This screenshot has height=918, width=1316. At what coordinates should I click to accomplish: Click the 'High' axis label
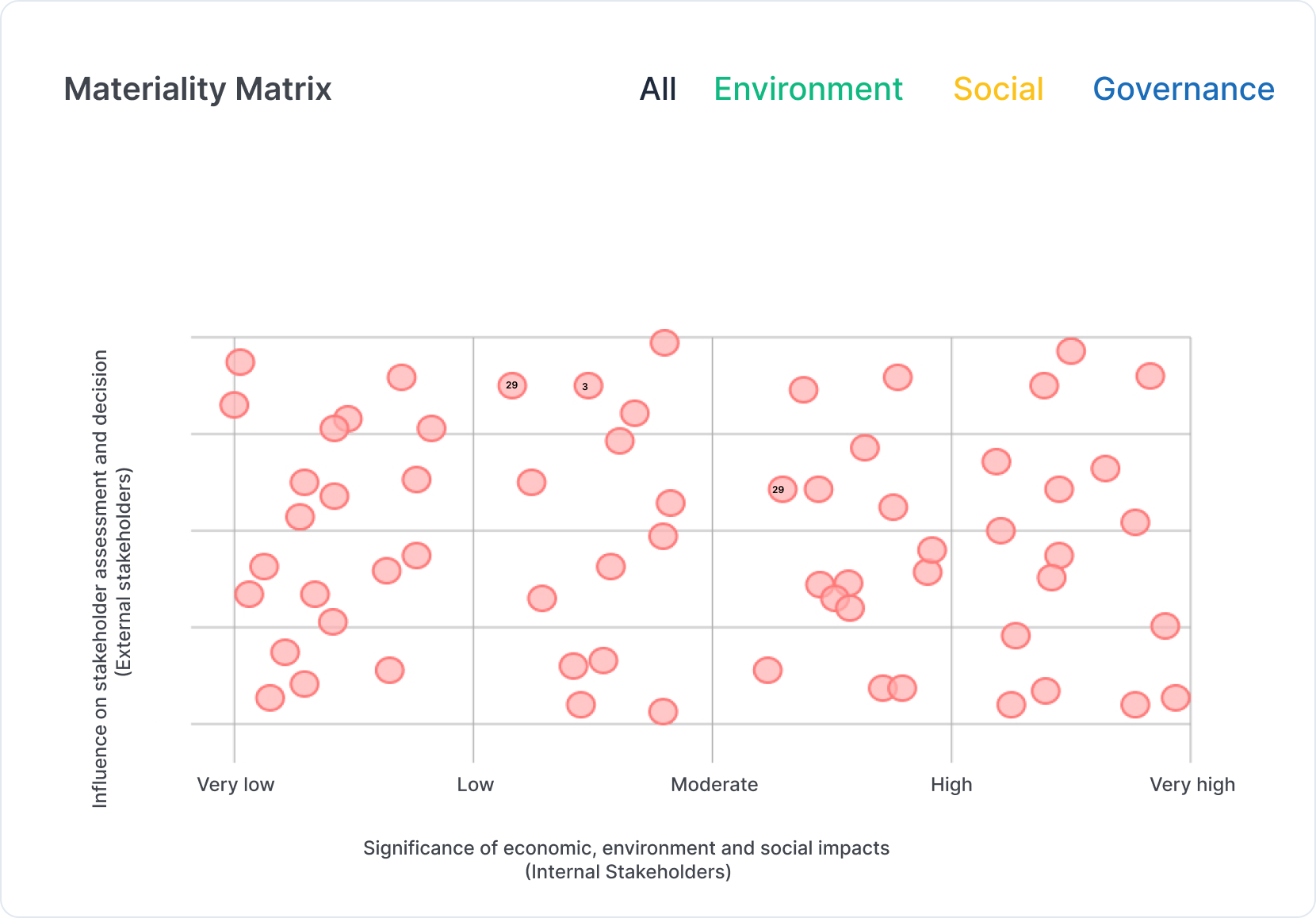pos(951,785)
